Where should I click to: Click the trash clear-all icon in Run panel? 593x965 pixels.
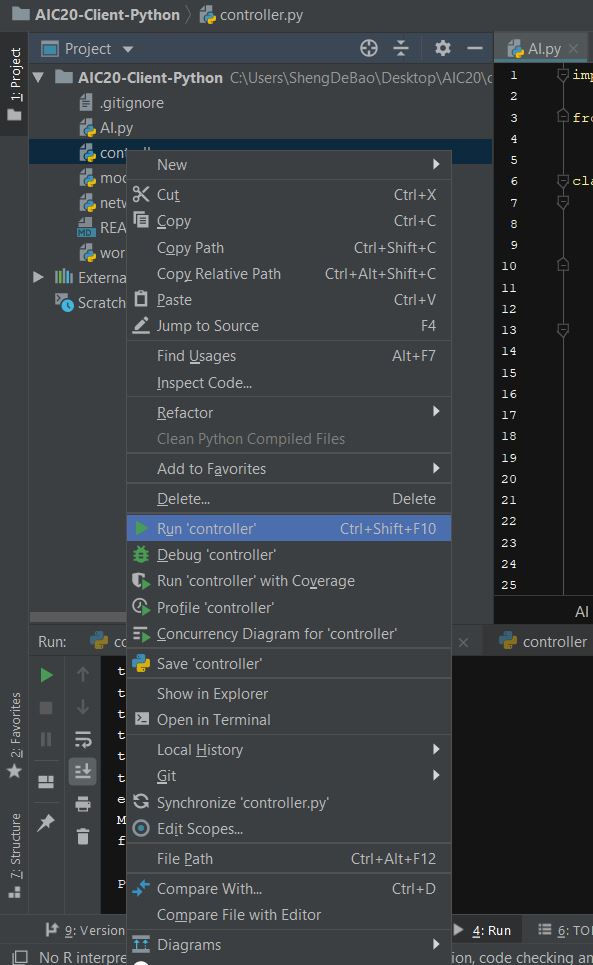pyautogui.click(x=83, y=836)
